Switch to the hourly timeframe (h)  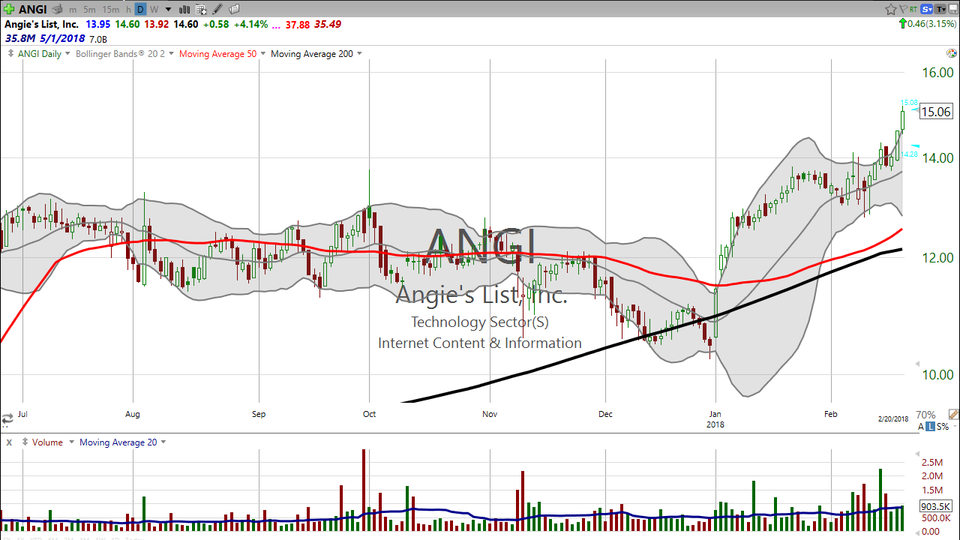point(129,10)
